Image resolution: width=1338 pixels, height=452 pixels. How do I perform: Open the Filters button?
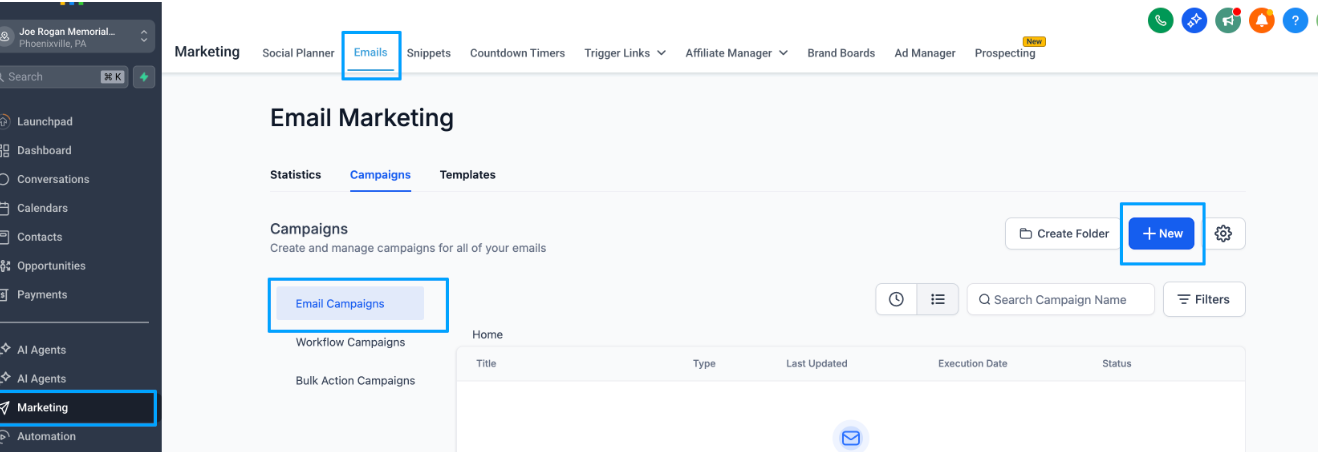click(x=1203, y=299)
